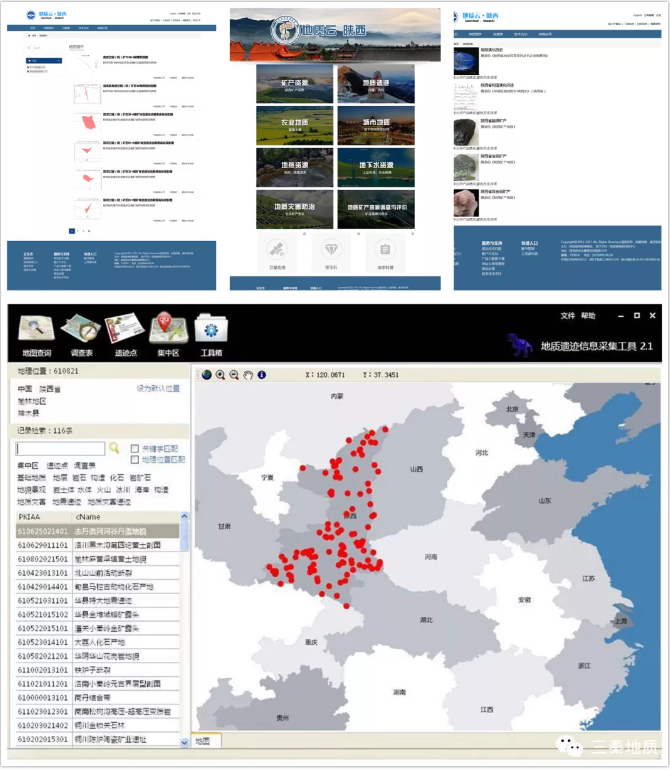Click the list scrollbar down arrow
Screen dimensions: 670x771
pos(184,742)
